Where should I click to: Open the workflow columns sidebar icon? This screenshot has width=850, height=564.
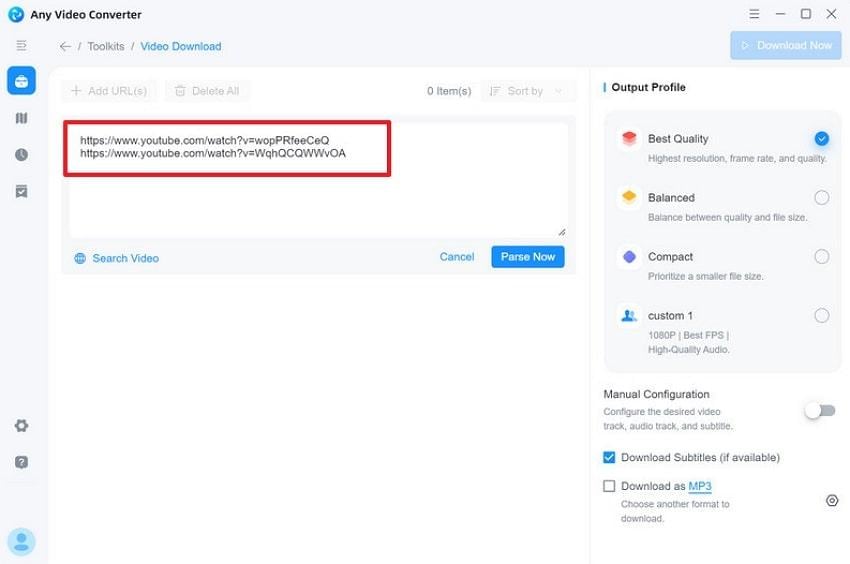tap(22, 118)
